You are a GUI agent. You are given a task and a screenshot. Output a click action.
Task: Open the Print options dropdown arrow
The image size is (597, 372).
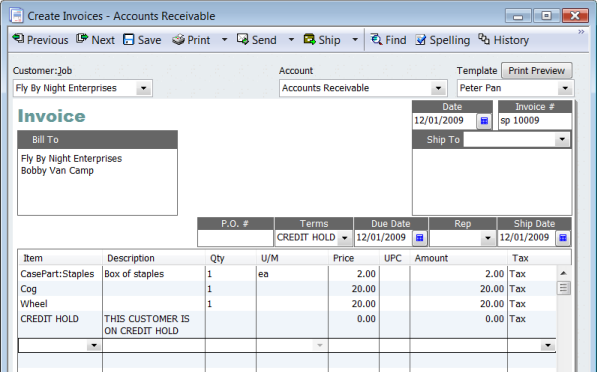(x=225, y=40)
